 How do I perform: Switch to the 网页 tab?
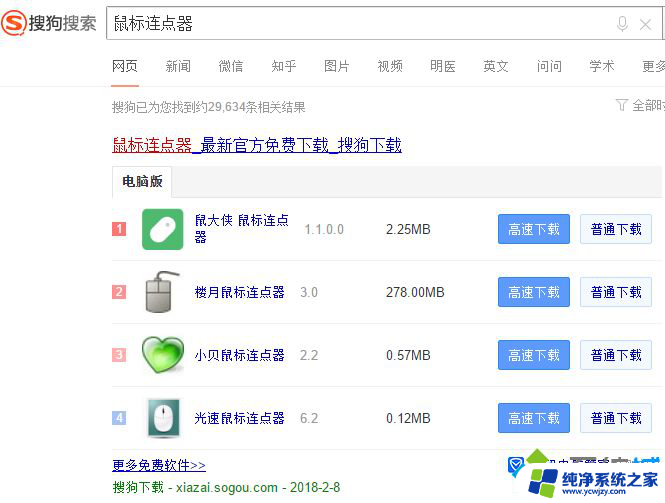tap(125, 66)
